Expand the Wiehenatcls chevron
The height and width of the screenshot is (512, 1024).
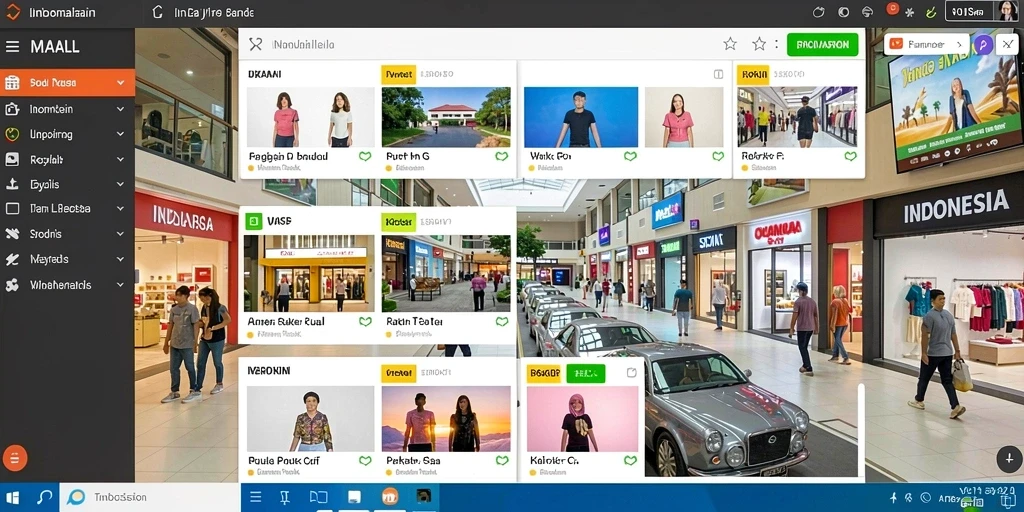120,285
